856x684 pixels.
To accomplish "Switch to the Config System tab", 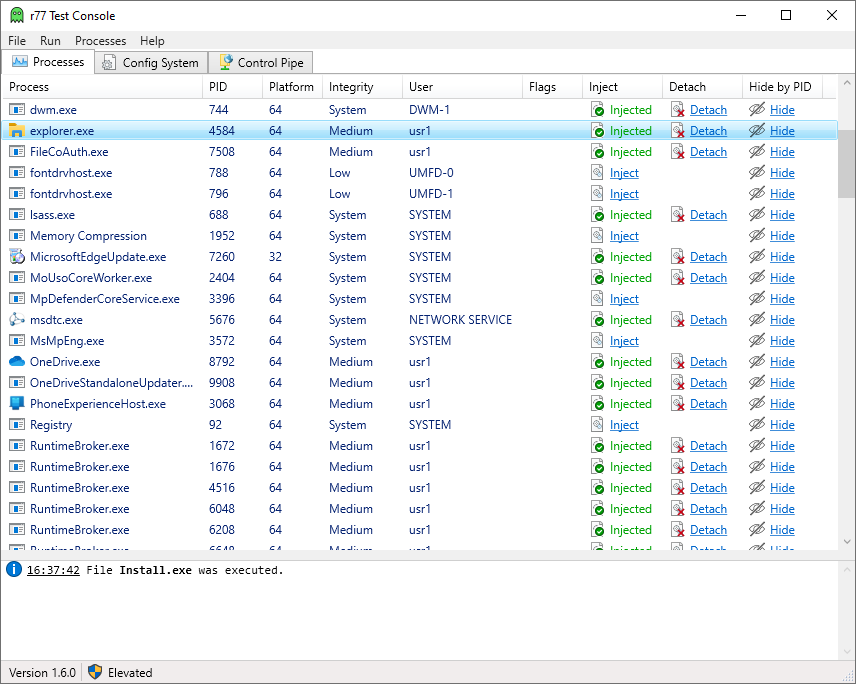I will click(151, 63).
